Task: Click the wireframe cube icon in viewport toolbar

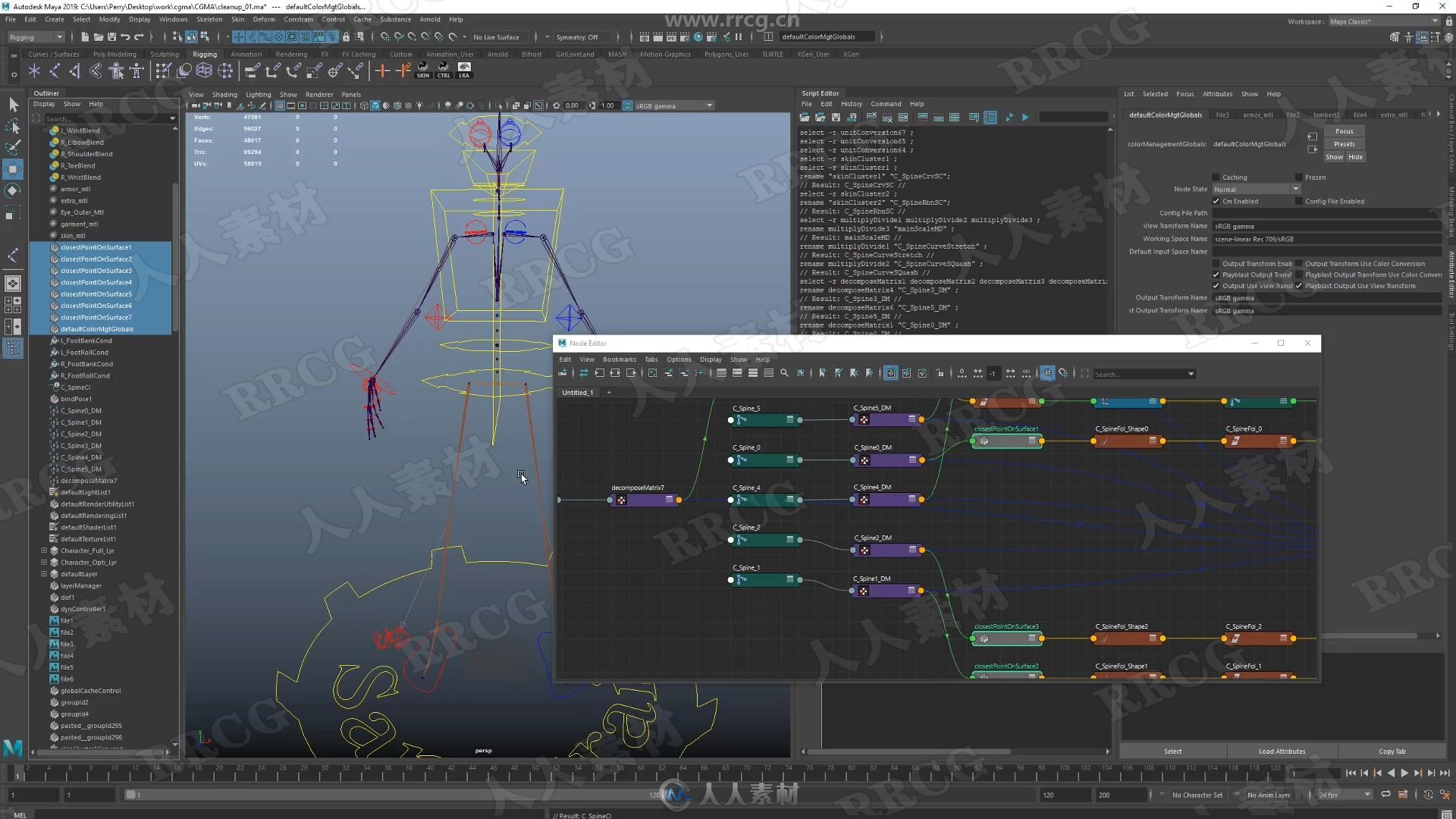Action: click(x=363, y=105)
